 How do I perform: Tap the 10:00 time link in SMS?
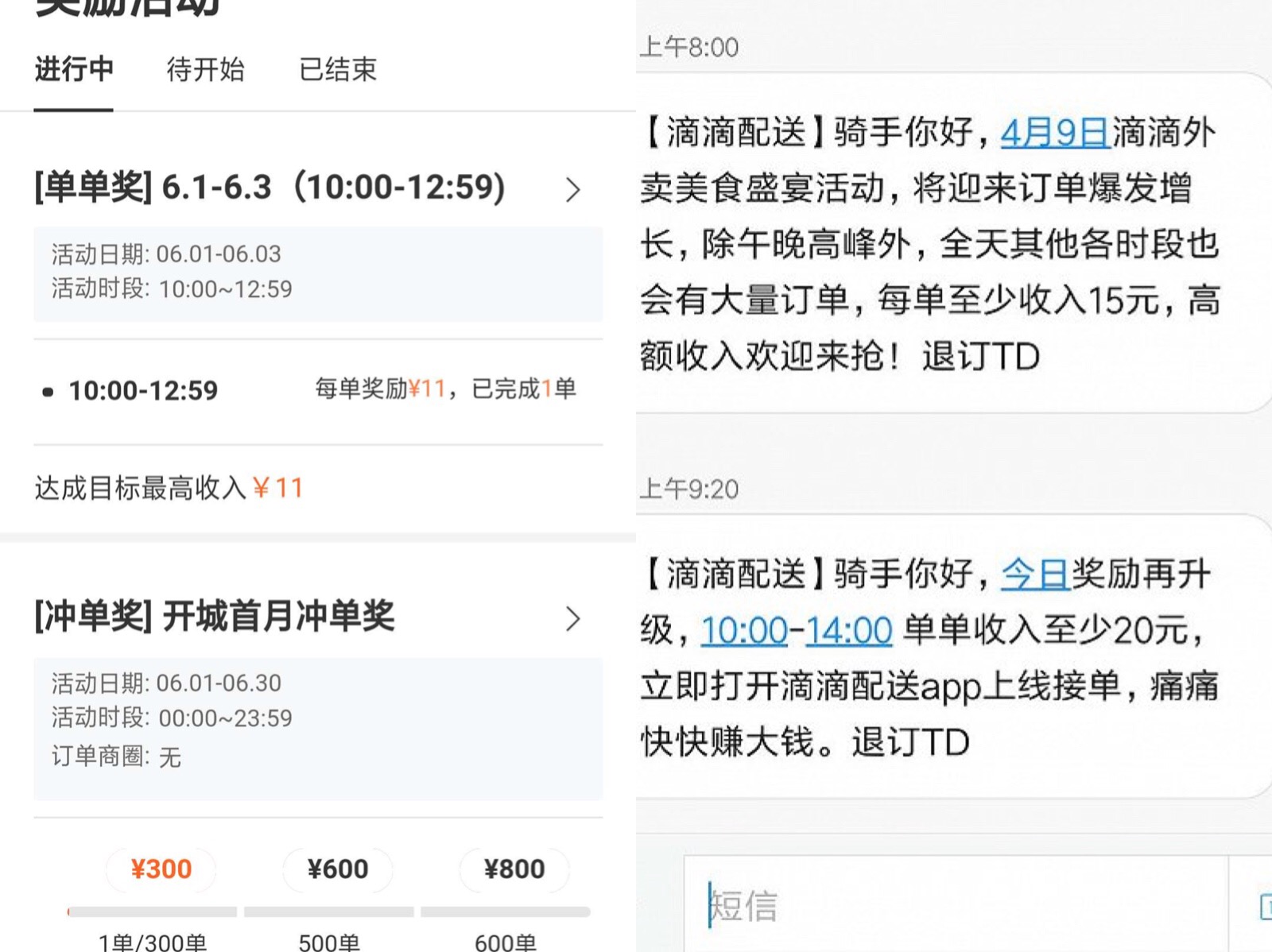tap(744, 631)
